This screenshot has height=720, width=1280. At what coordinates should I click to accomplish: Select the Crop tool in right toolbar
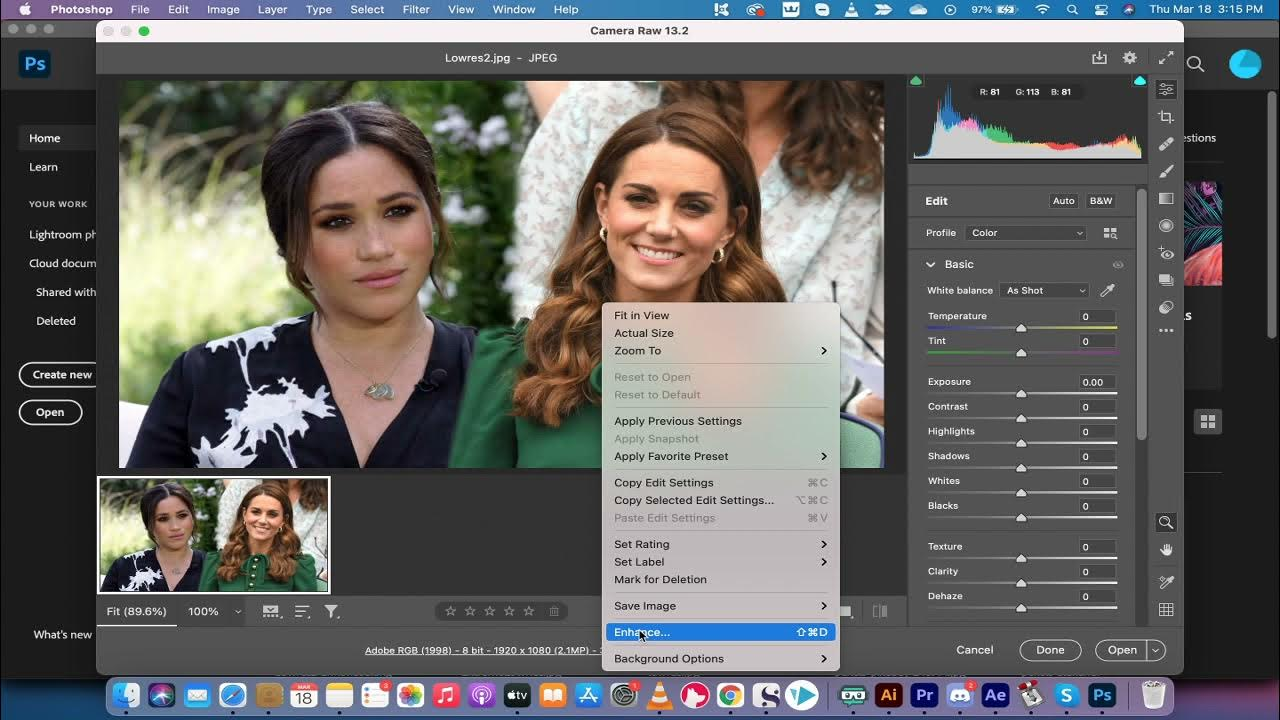[x=1166, y=117]
